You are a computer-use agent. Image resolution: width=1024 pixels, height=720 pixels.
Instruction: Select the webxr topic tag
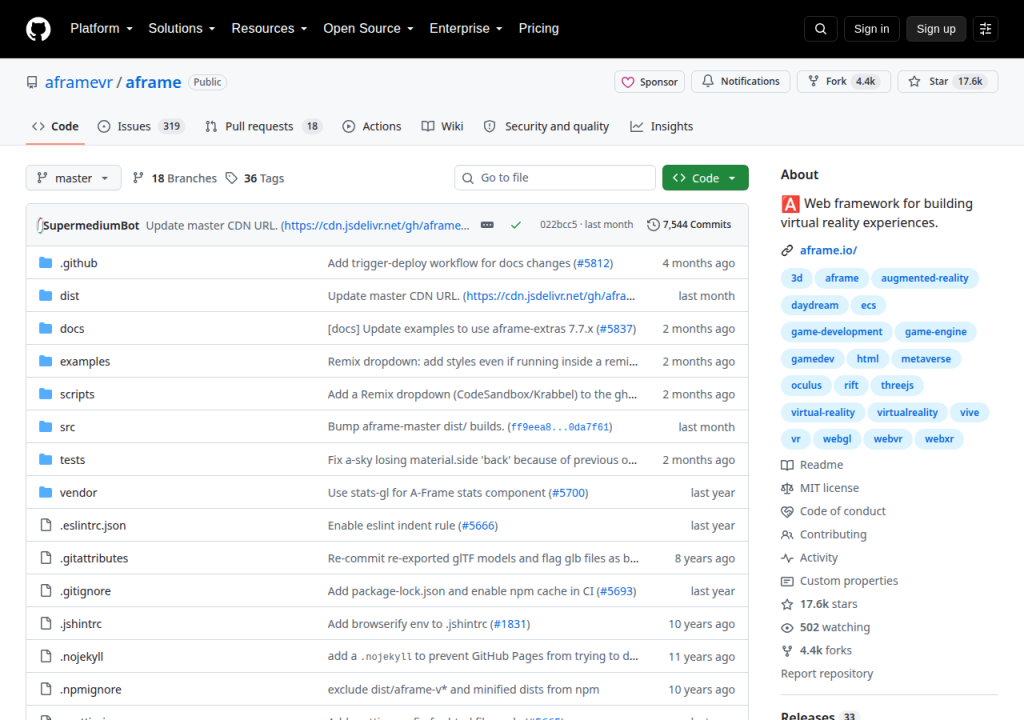click(939, 439)
